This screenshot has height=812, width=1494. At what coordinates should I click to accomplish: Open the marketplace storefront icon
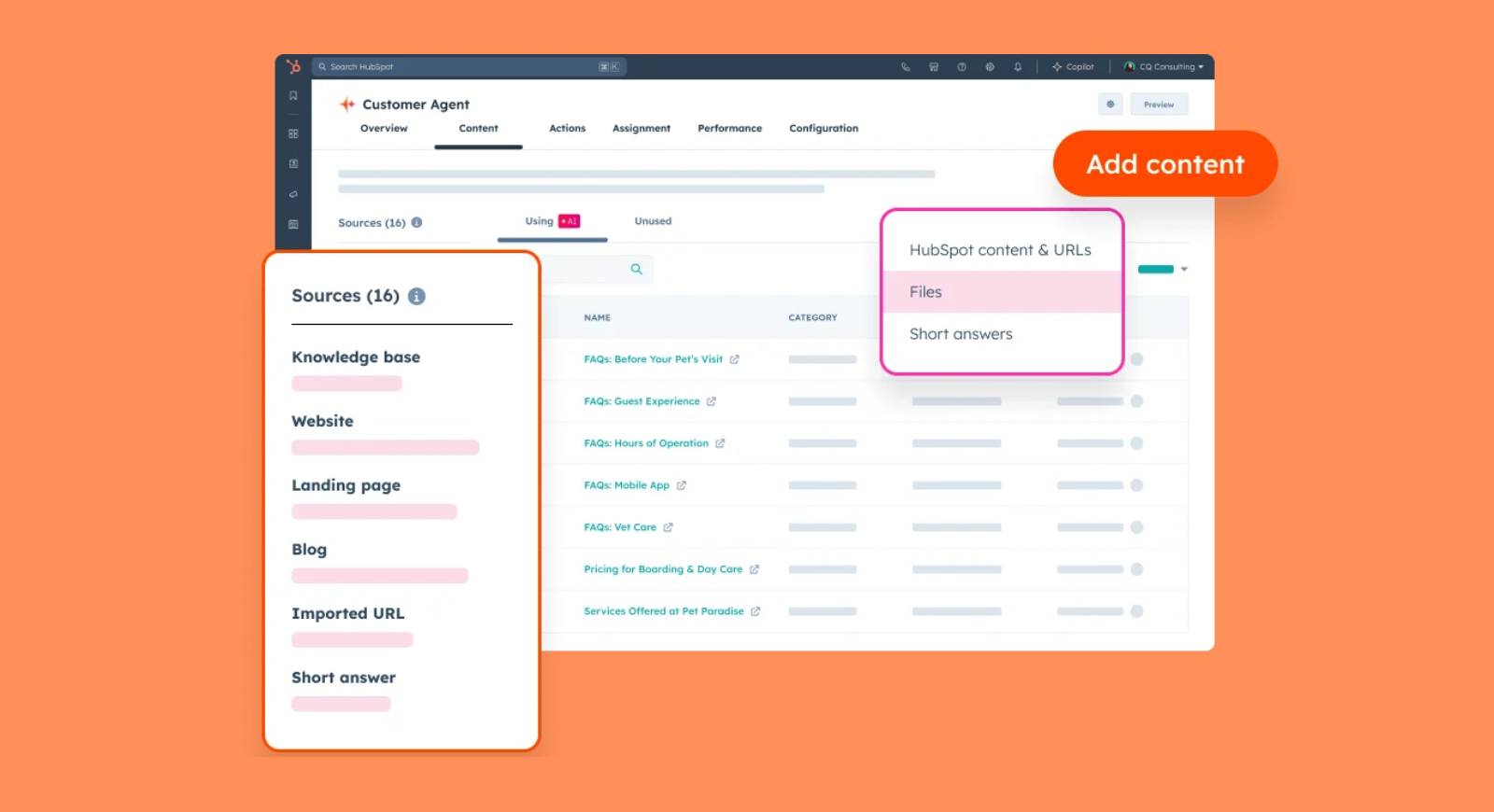click(x=934, y=67)
